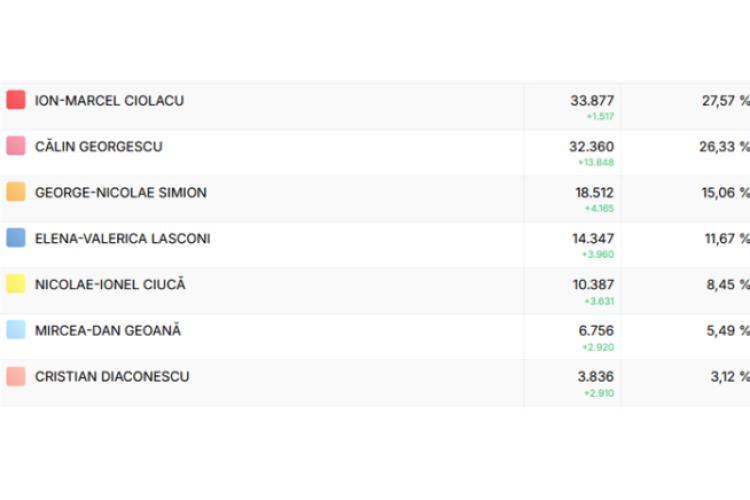Image resolution: width=750 pixels, height=500 pixels.
Task: Open Elena-Valerica Lasconi candidate row
Action: (x=122, y=239)
